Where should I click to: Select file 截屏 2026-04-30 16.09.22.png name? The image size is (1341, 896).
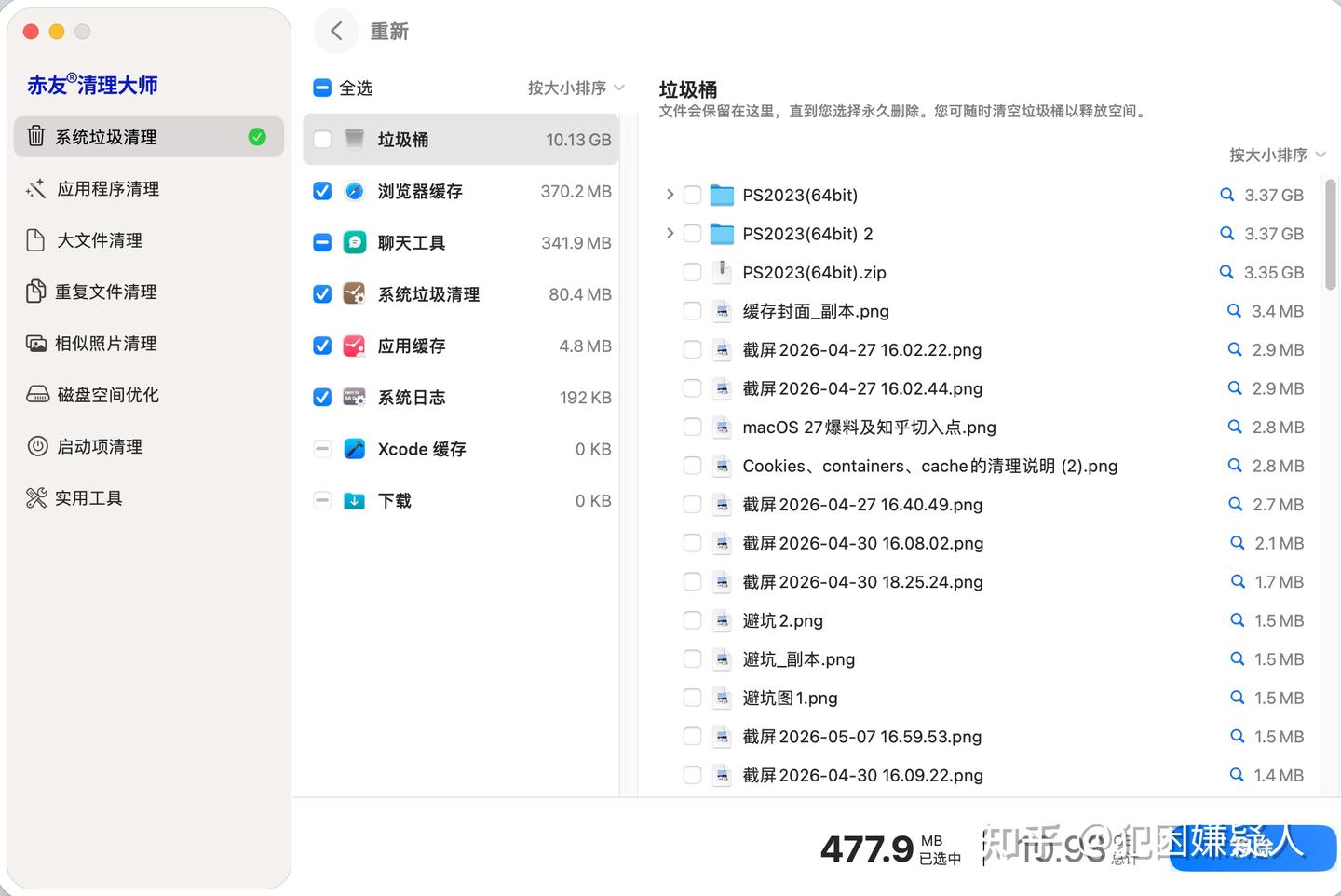pos(862,775)
